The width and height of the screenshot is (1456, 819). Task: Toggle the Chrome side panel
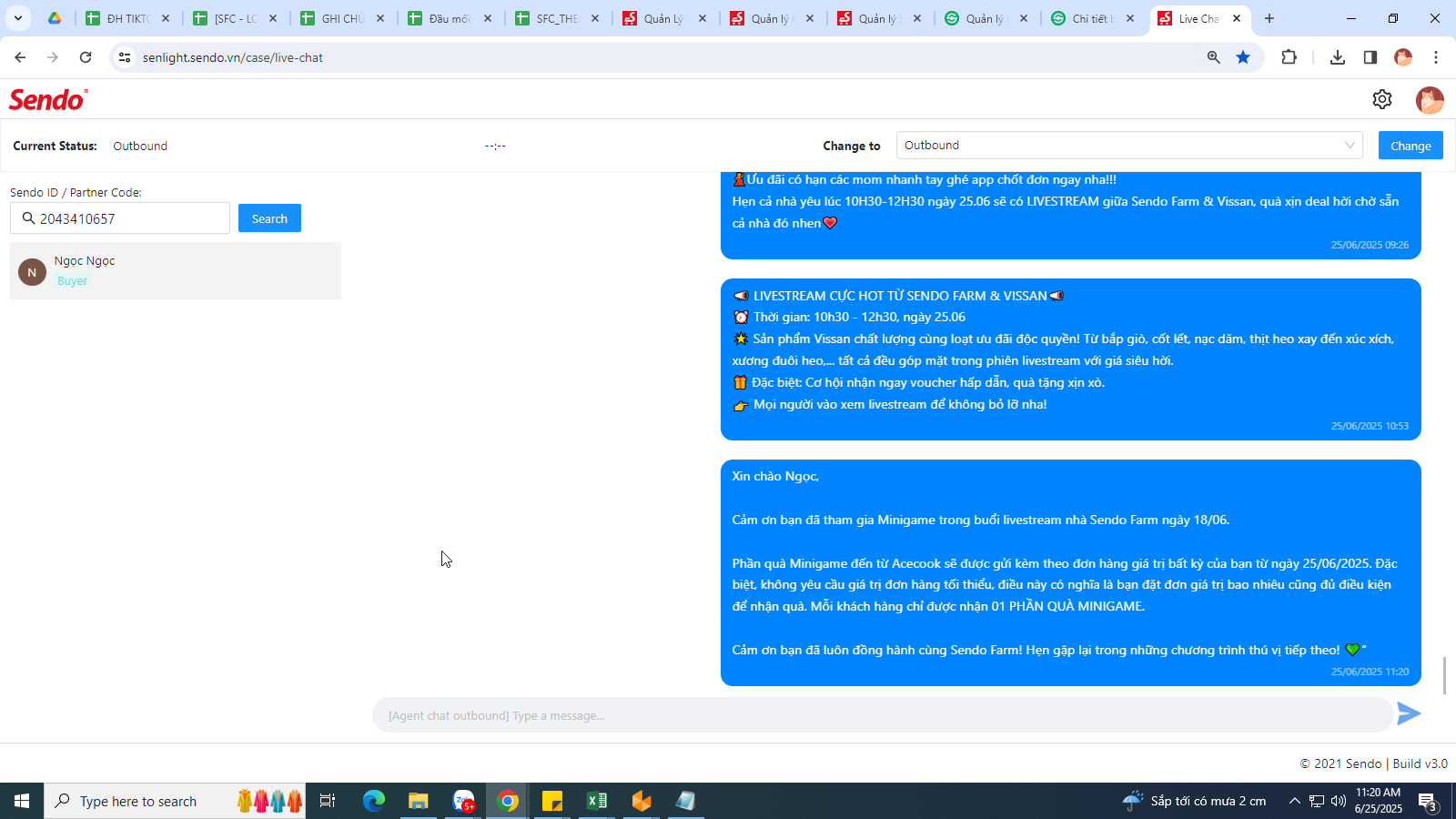[x=1370, y=57]
